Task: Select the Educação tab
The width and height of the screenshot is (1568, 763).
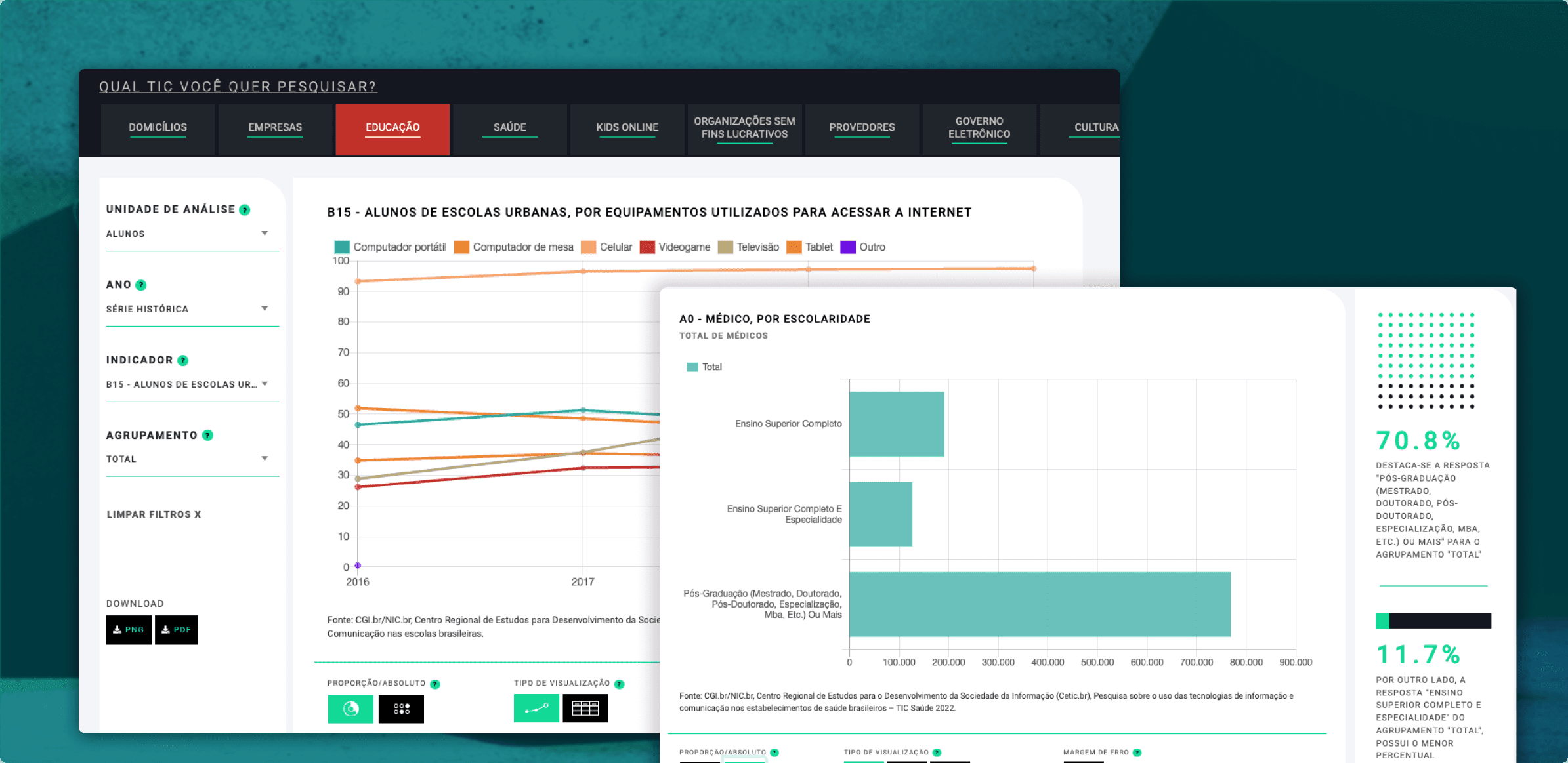Action: [x=392, y=129]
